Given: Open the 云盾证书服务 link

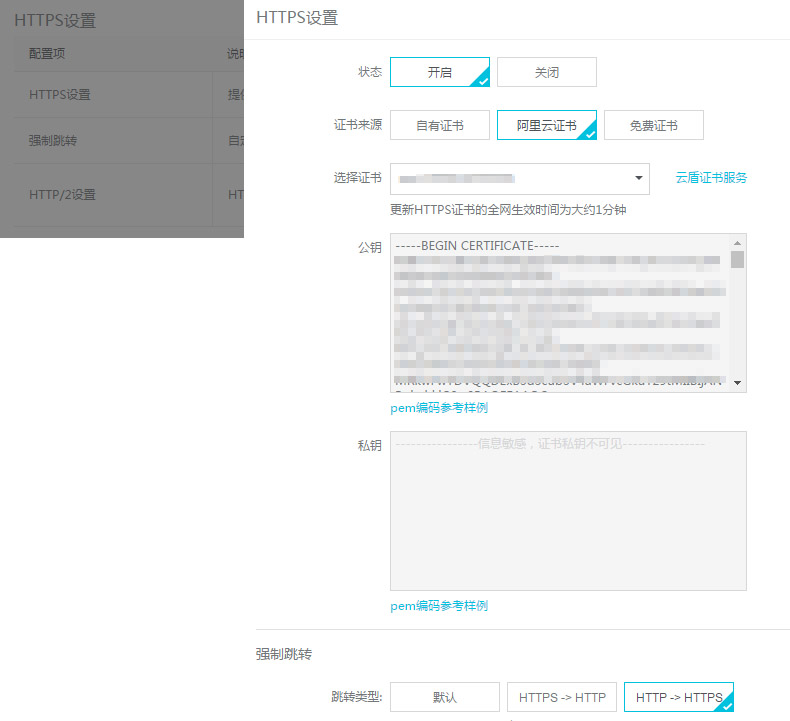Looking at the screenshot, I should tap(711, 178).
